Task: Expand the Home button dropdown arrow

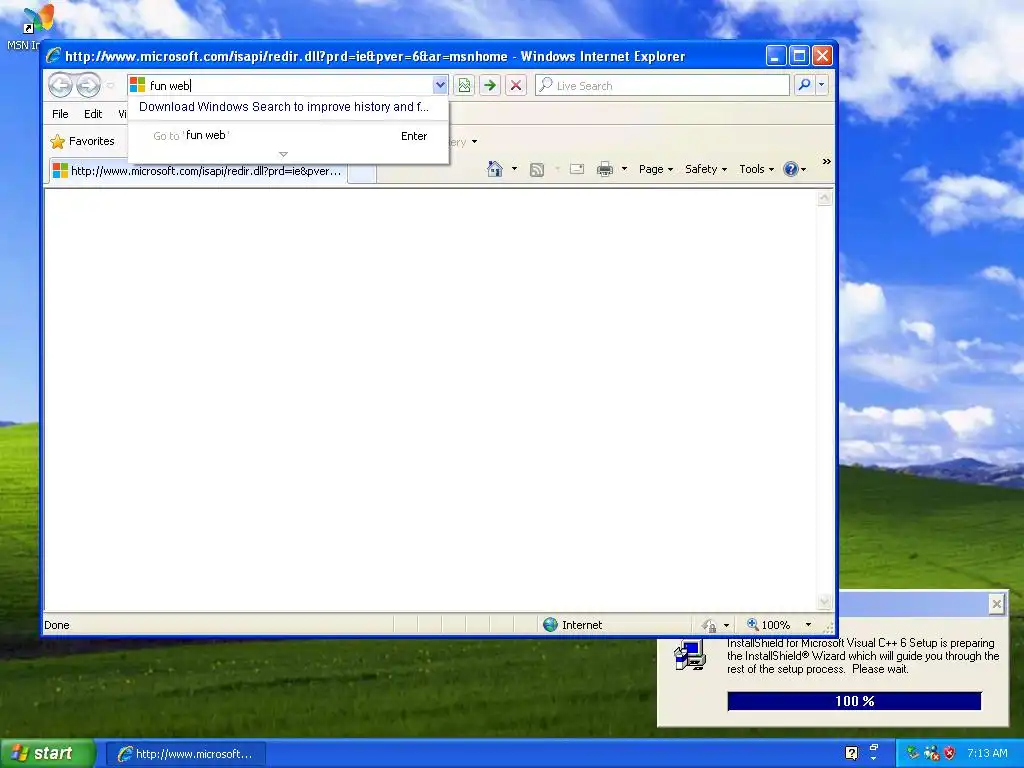Action: 514,169
